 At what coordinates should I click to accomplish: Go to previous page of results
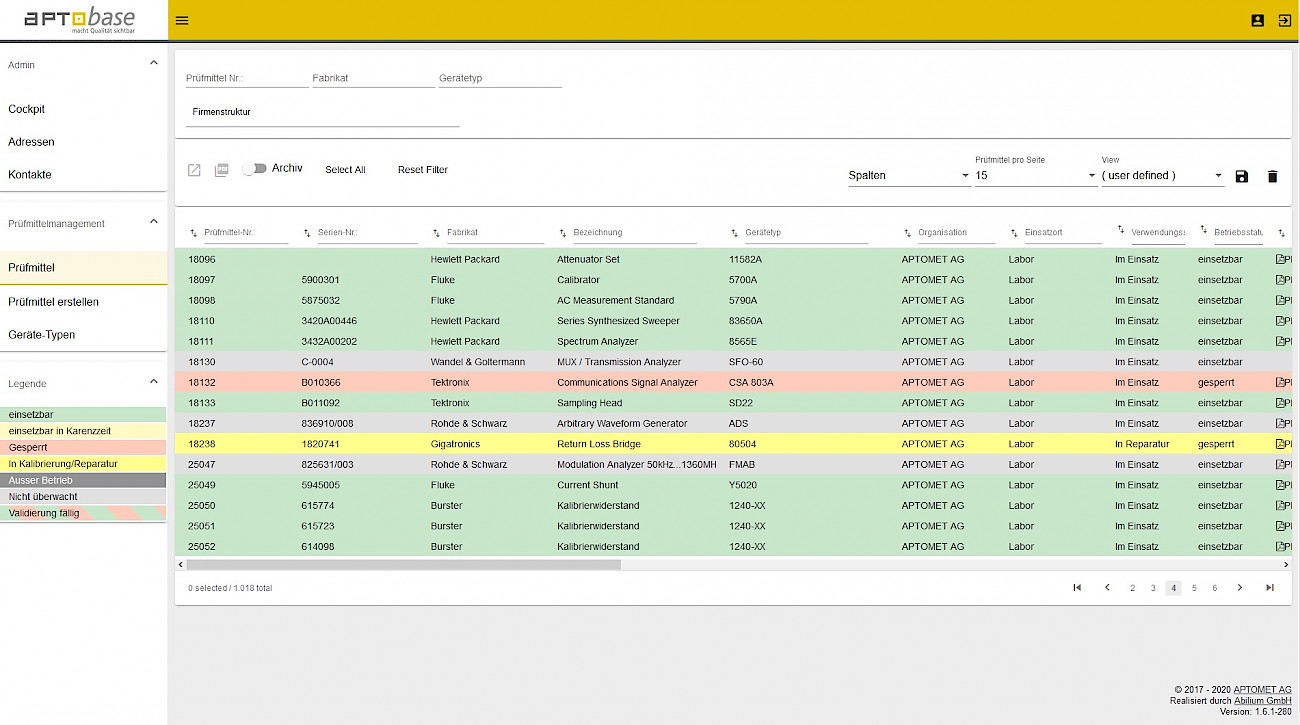(x=1107, y=588)
